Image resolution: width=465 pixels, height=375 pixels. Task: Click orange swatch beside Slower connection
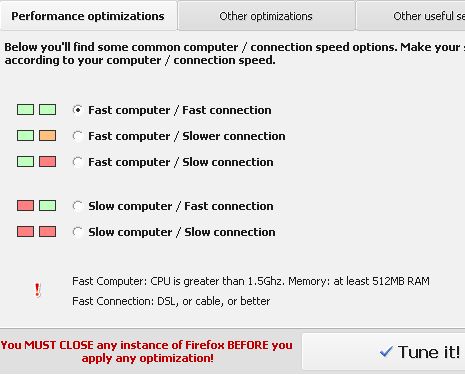coord(47,136)
